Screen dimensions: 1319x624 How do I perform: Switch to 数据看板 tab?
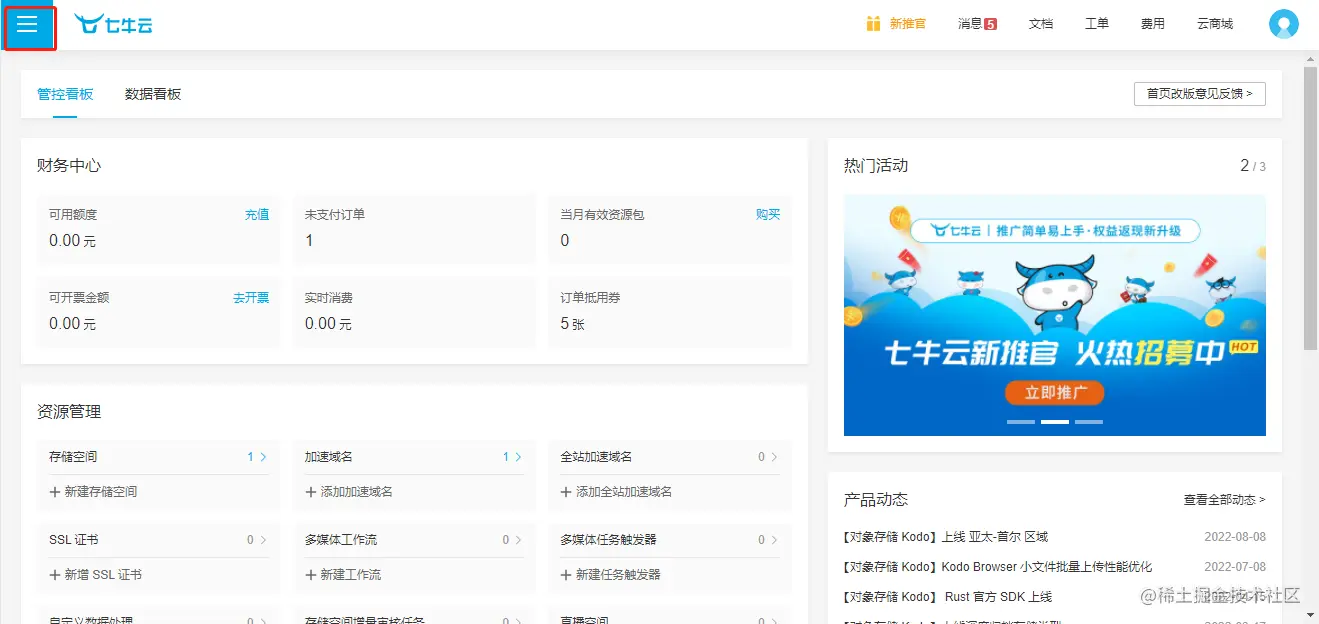pos(153,94)
